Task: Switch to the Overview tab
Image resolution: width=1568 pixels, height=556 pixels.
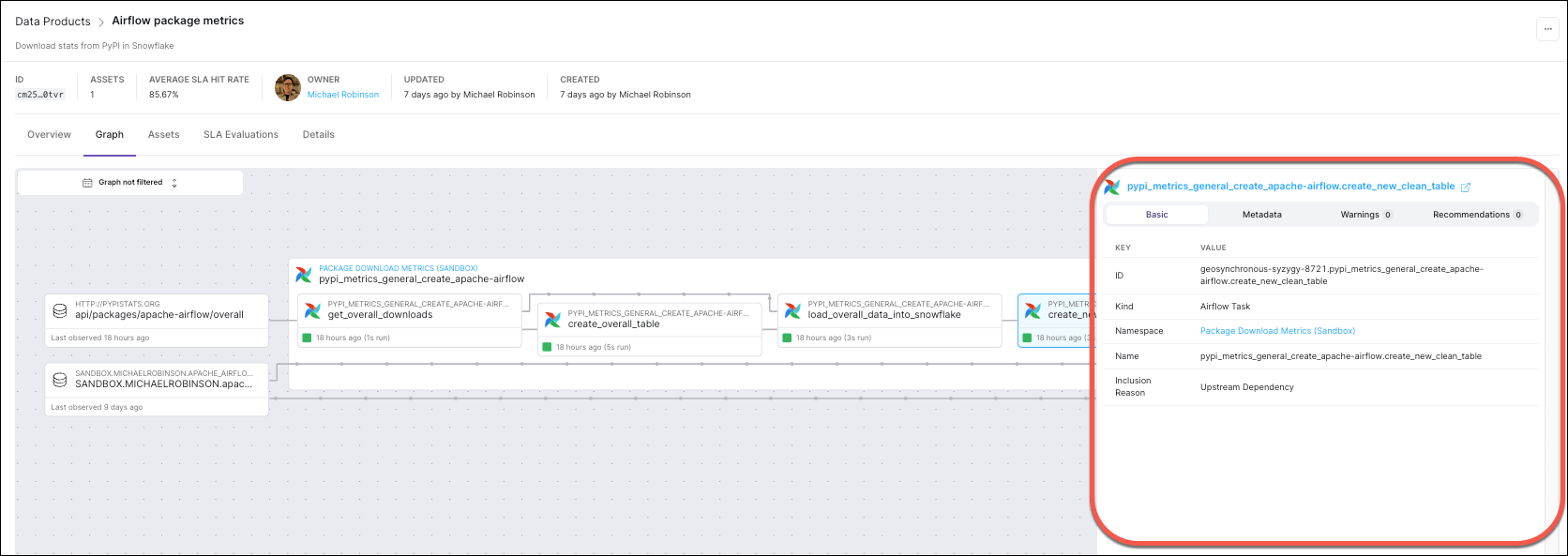Action: click(49, 135)
